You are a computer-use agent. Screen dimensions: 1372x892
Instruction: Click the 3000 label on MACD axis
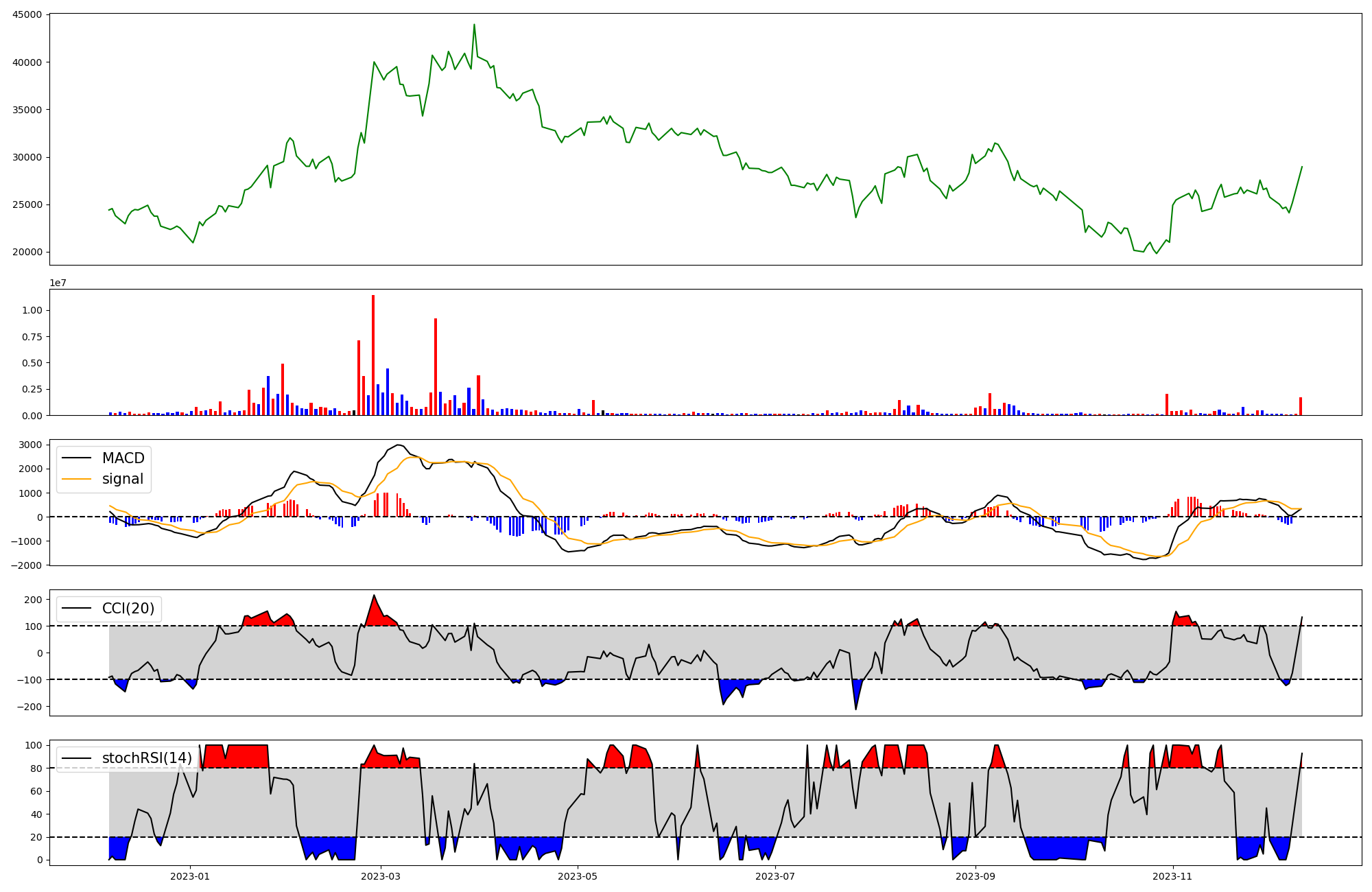click(x=30, y=445)
